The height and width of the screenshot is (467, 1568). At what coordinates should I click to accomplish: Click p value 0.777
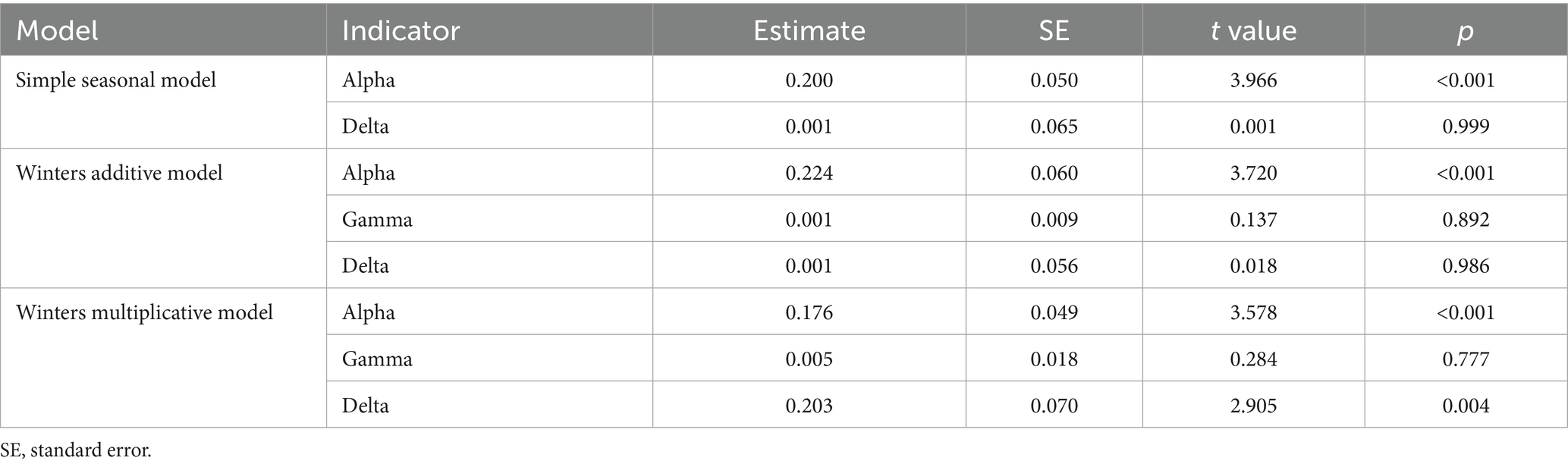pos(1466,359)
